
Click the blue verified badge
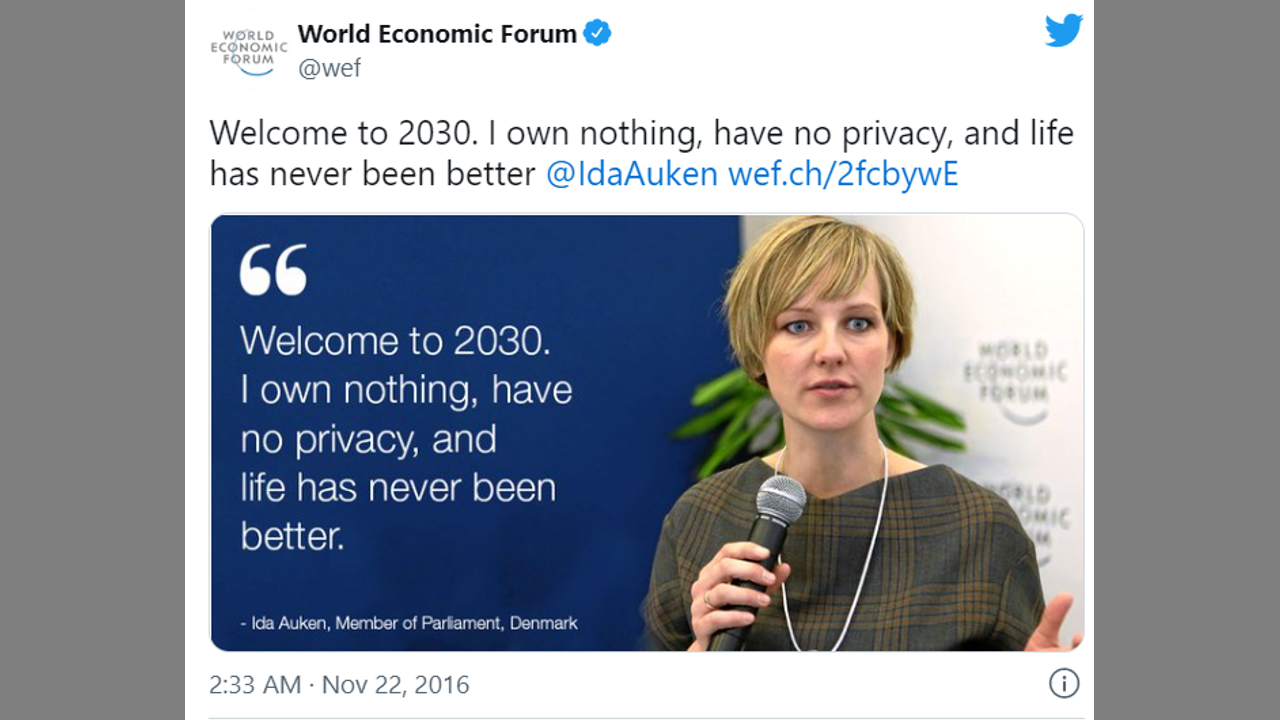click(597, 33)
